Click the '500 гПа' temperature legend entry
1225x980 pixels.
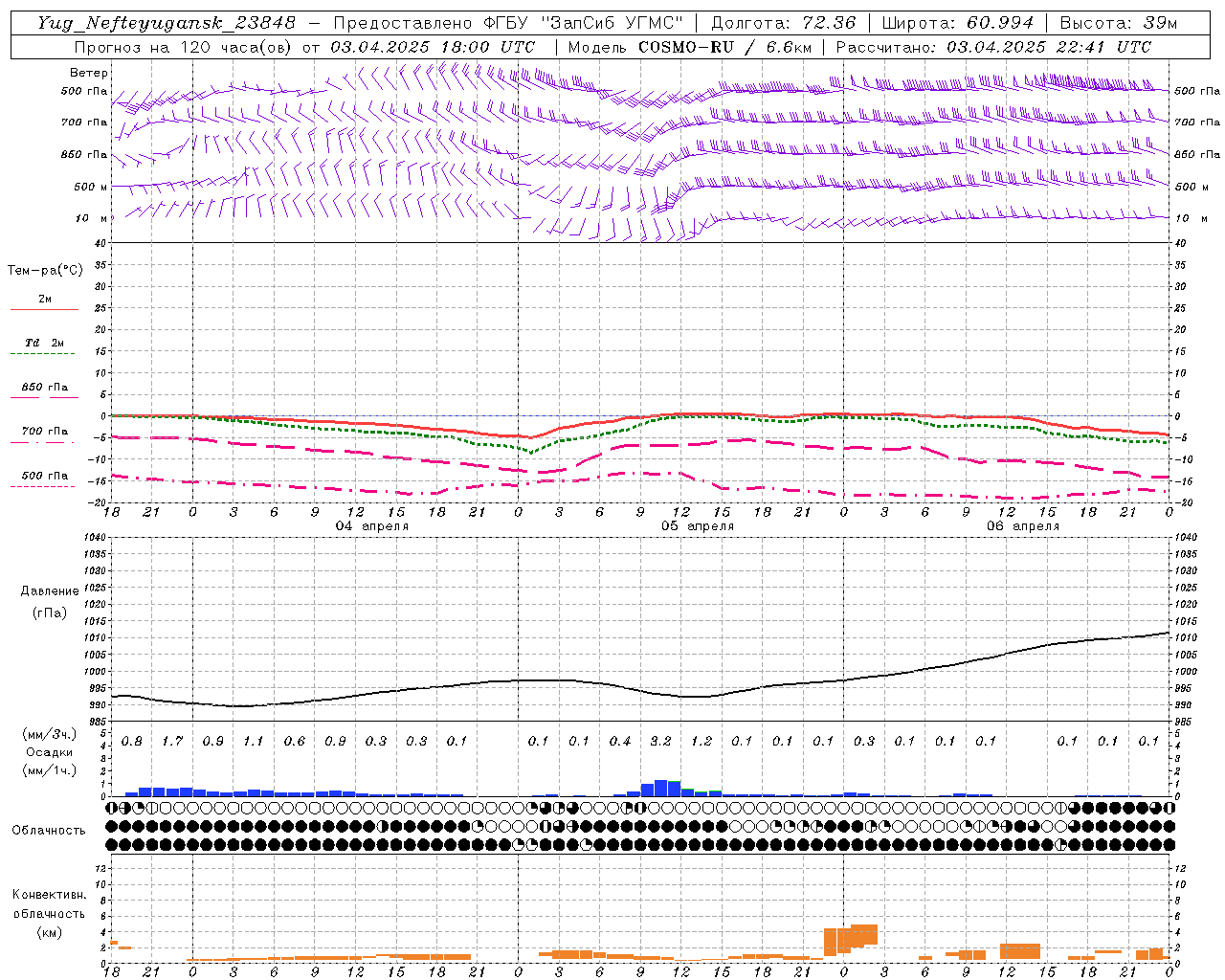point(45,476)
